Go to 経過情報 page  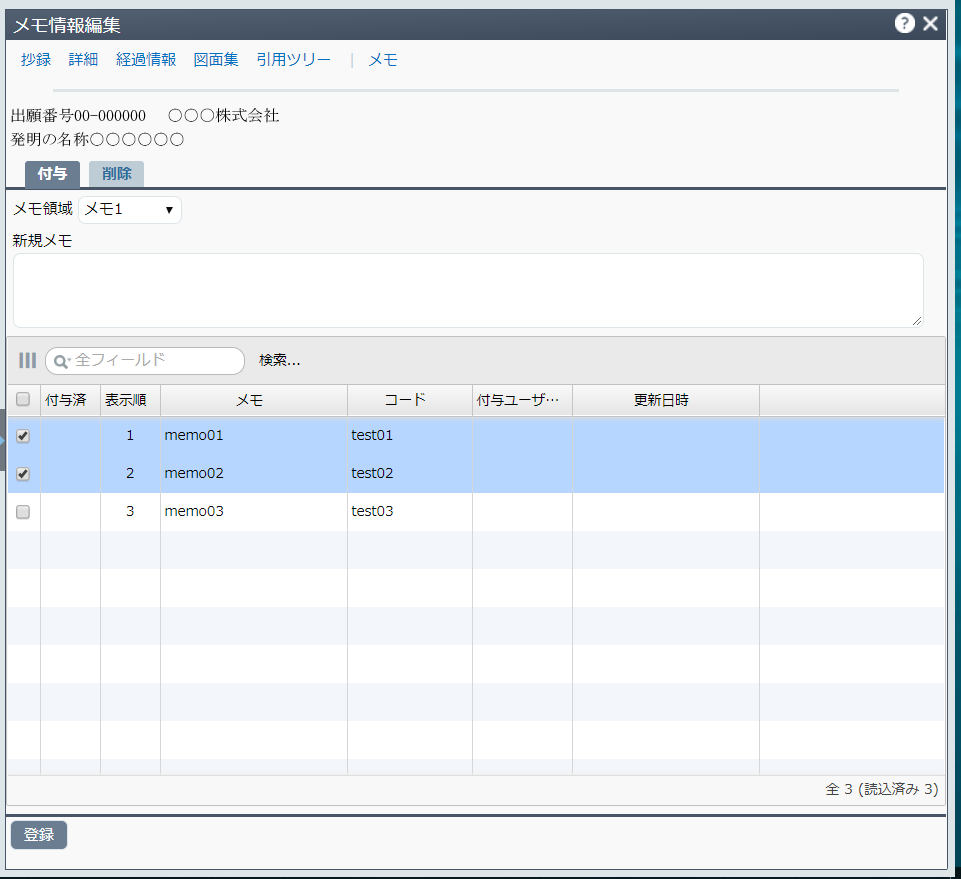(146, 60)
